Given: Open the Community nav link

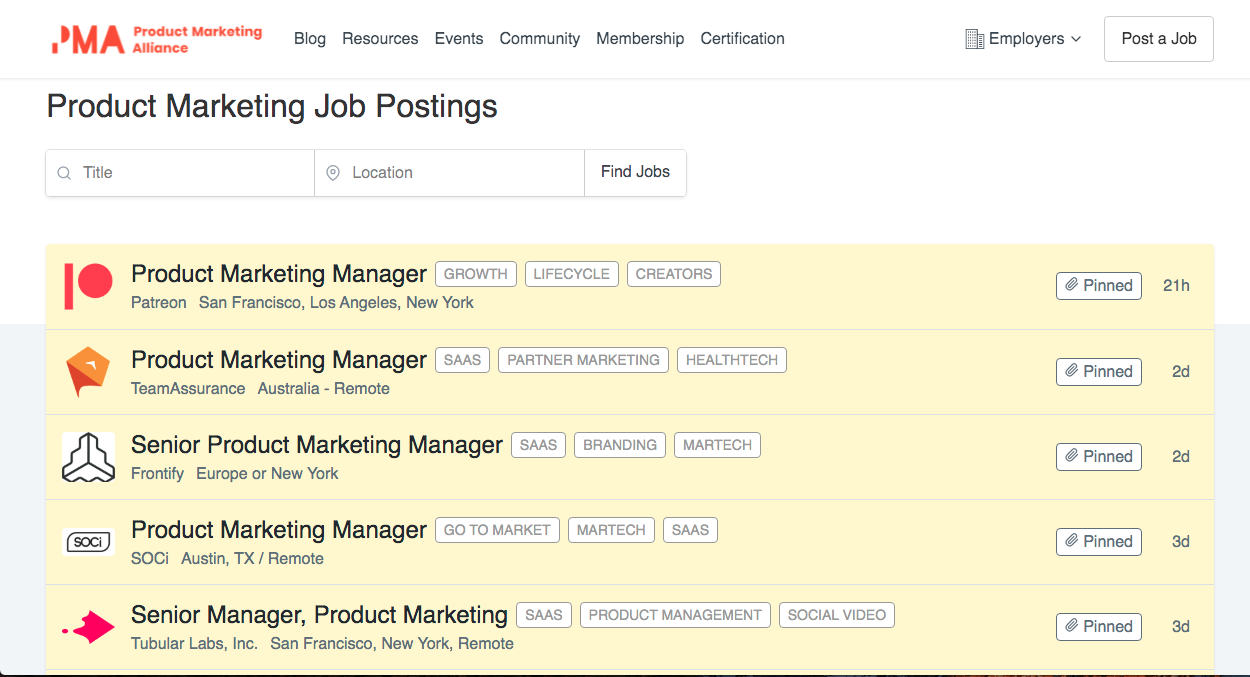Looking at the screenshot, I should pos(540,39).
